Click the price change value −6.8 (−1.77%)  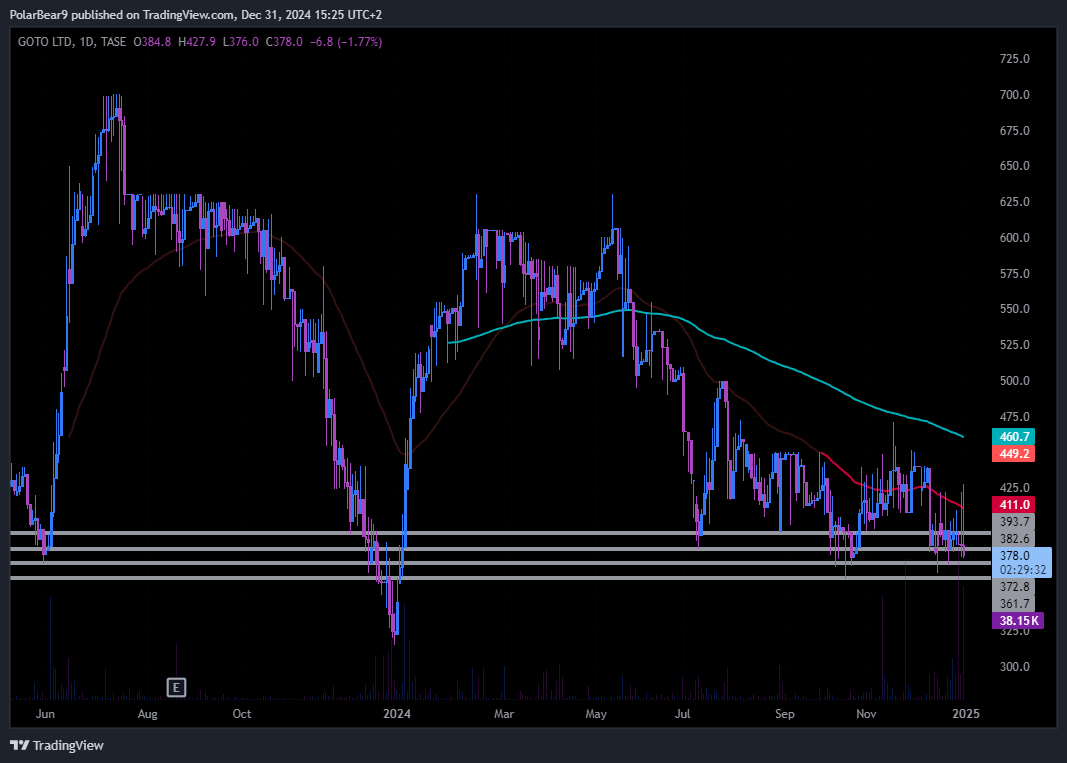point(345,42)
